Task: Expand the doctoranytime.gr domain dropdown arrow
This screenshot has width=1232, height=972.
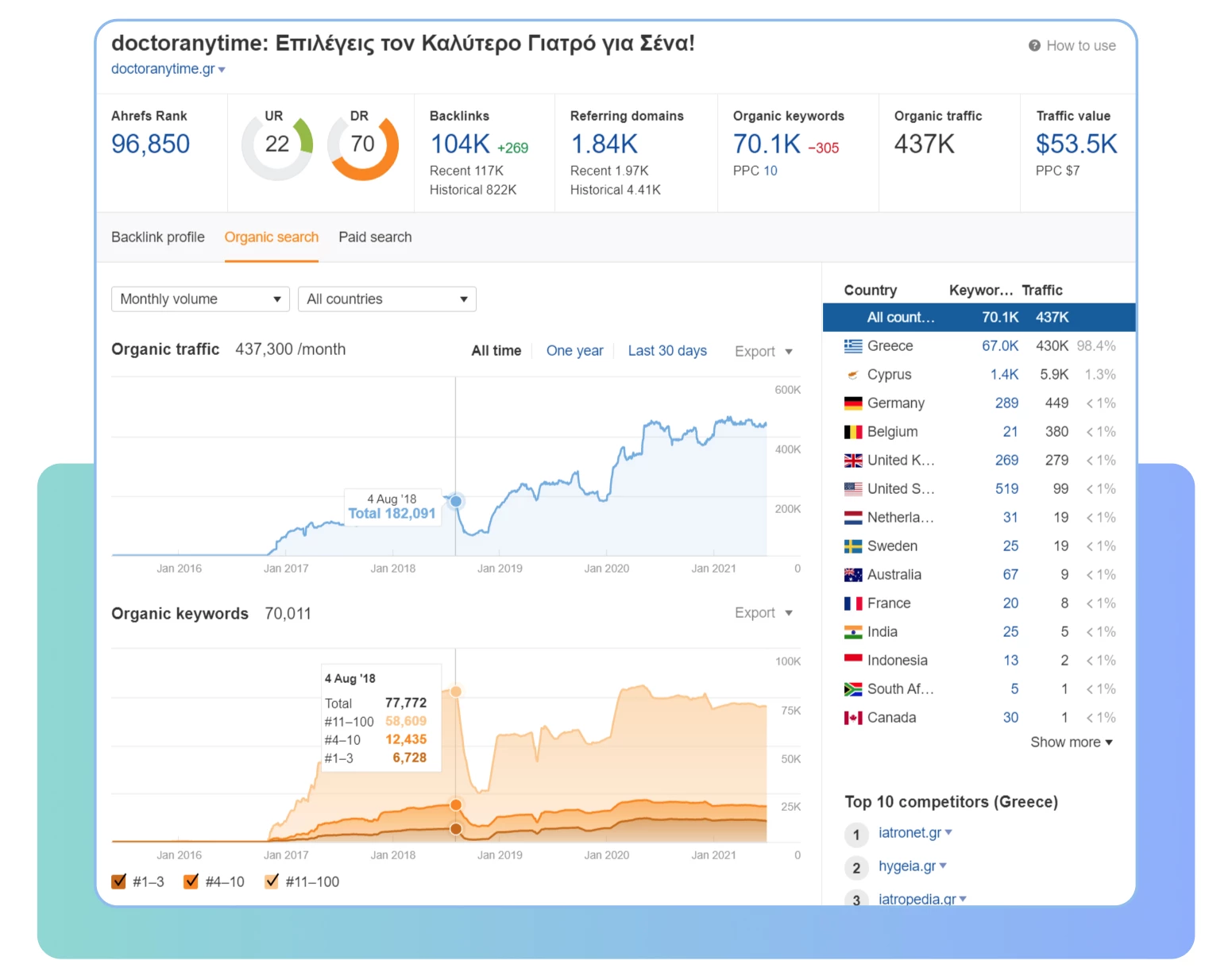Action: click(x=222, y=70)
